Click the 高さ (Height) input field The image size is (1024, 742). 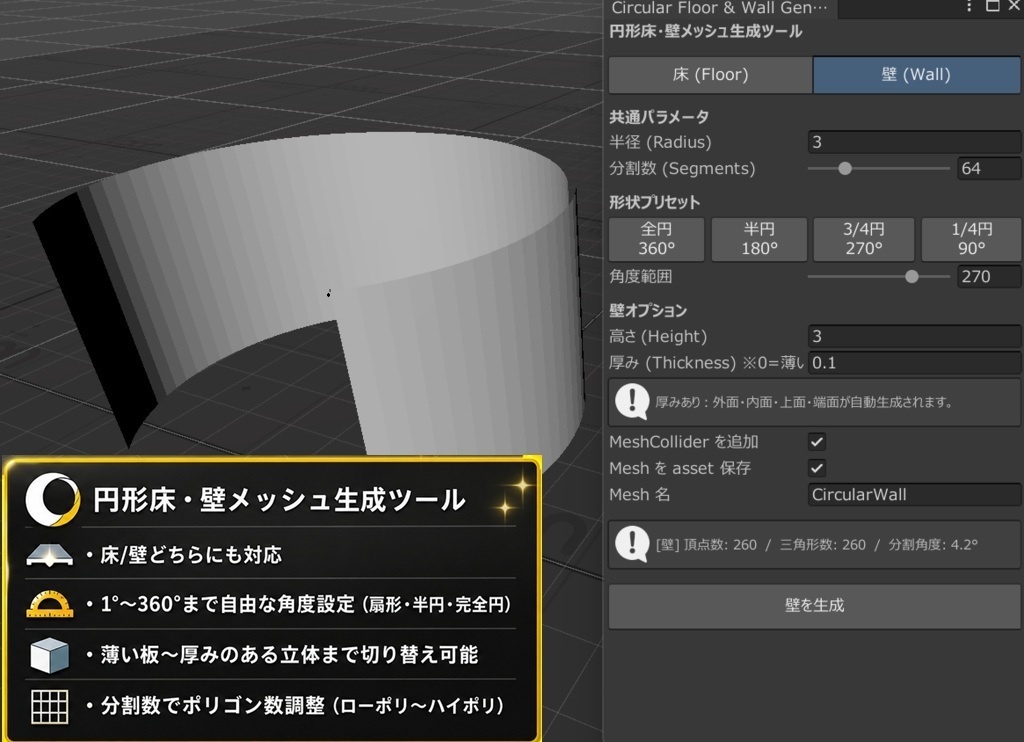click(914, 336)
